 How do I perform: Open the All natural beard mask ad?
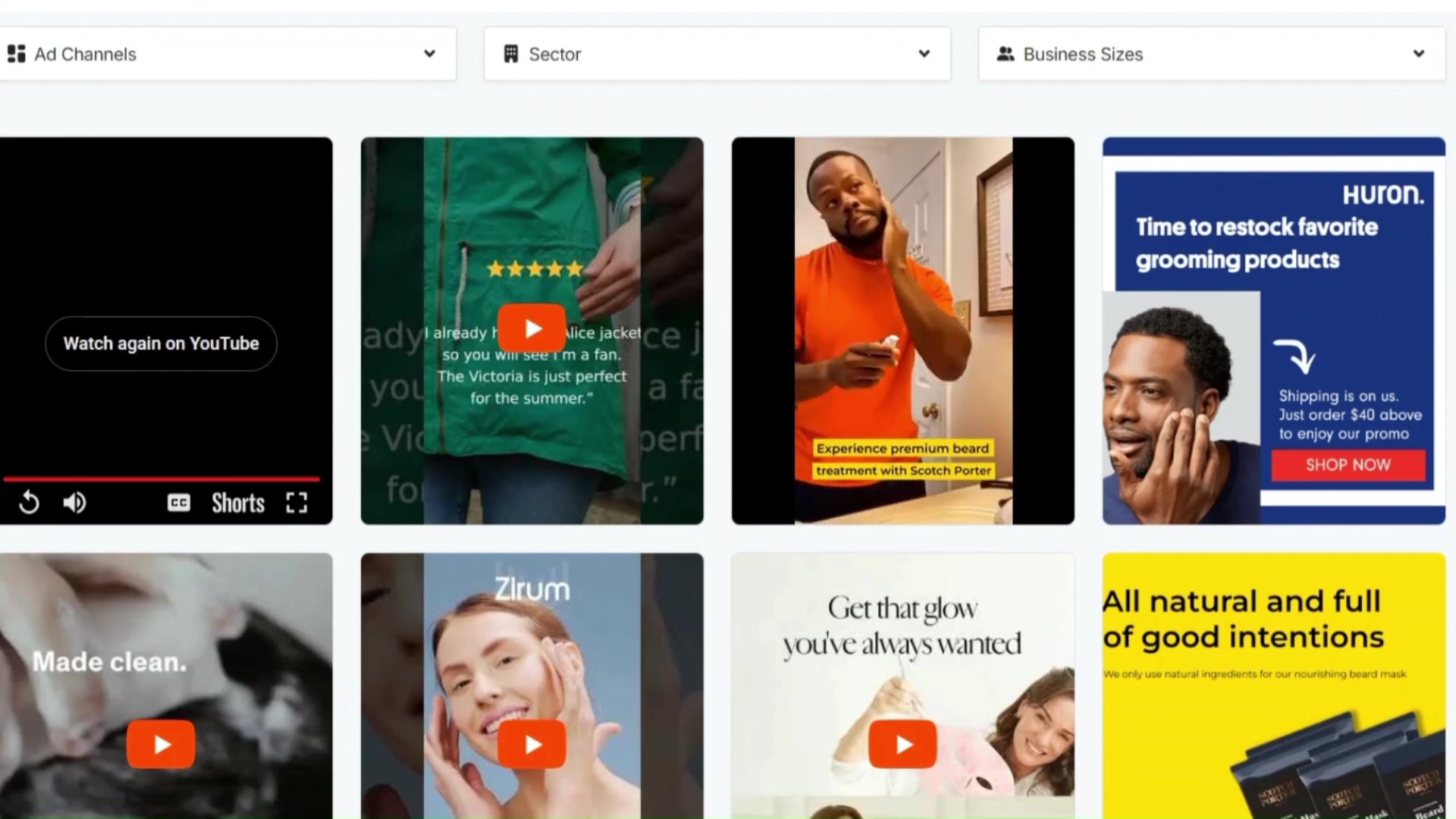[1274, 686]
